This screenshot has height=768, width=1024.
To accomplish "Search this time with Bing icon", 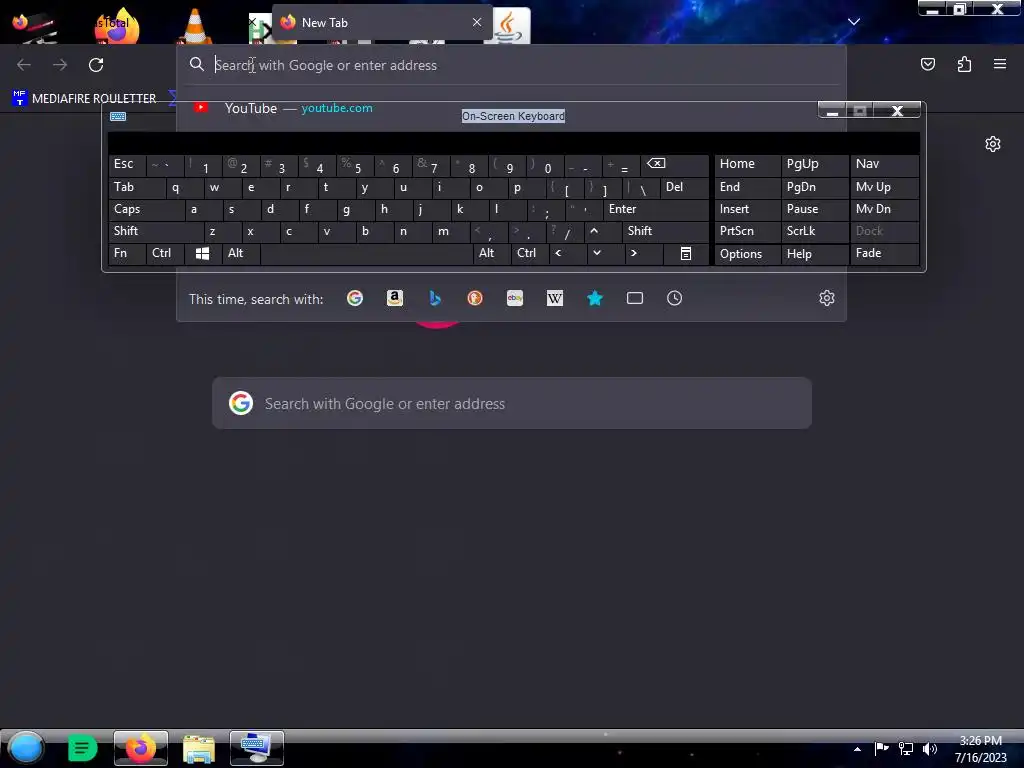I will coord(435,298).
